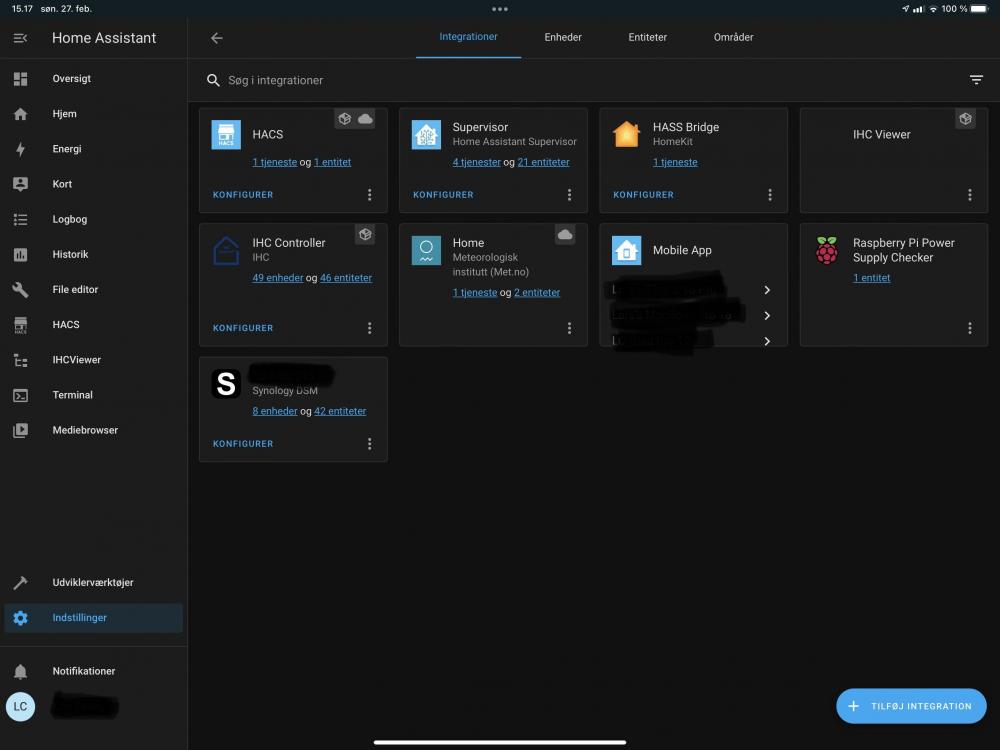This screenshot has height=750, width=1000.
Task: Click Konfigurer on IHC Controller card
Action: coord(243,328)
